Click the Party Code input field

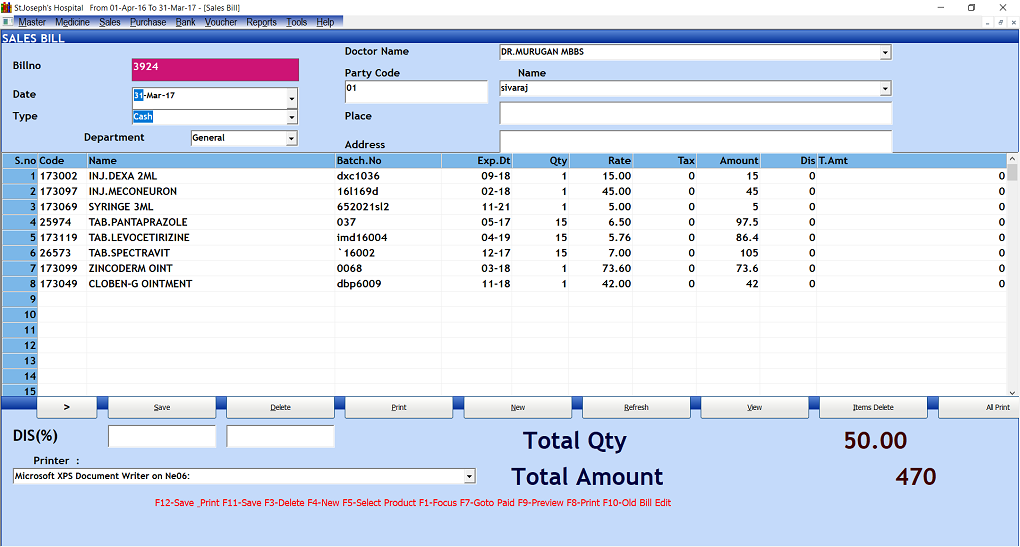(415, 92)
